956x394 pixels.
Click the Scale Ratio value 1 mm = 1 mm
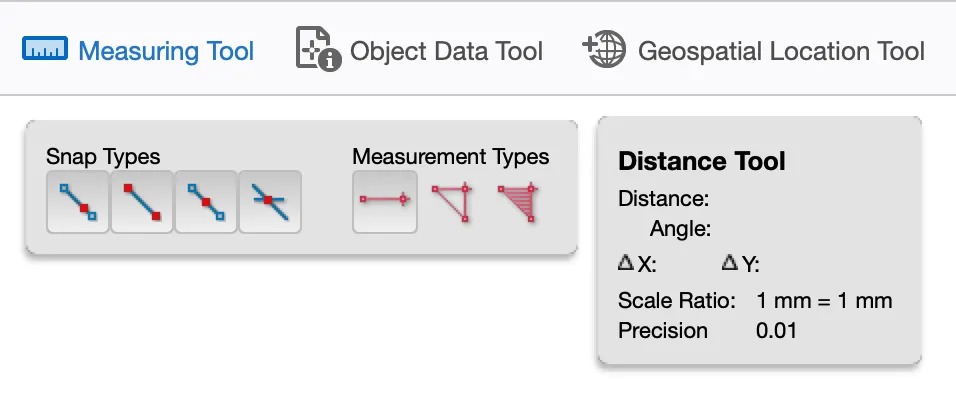coord(824,301)
